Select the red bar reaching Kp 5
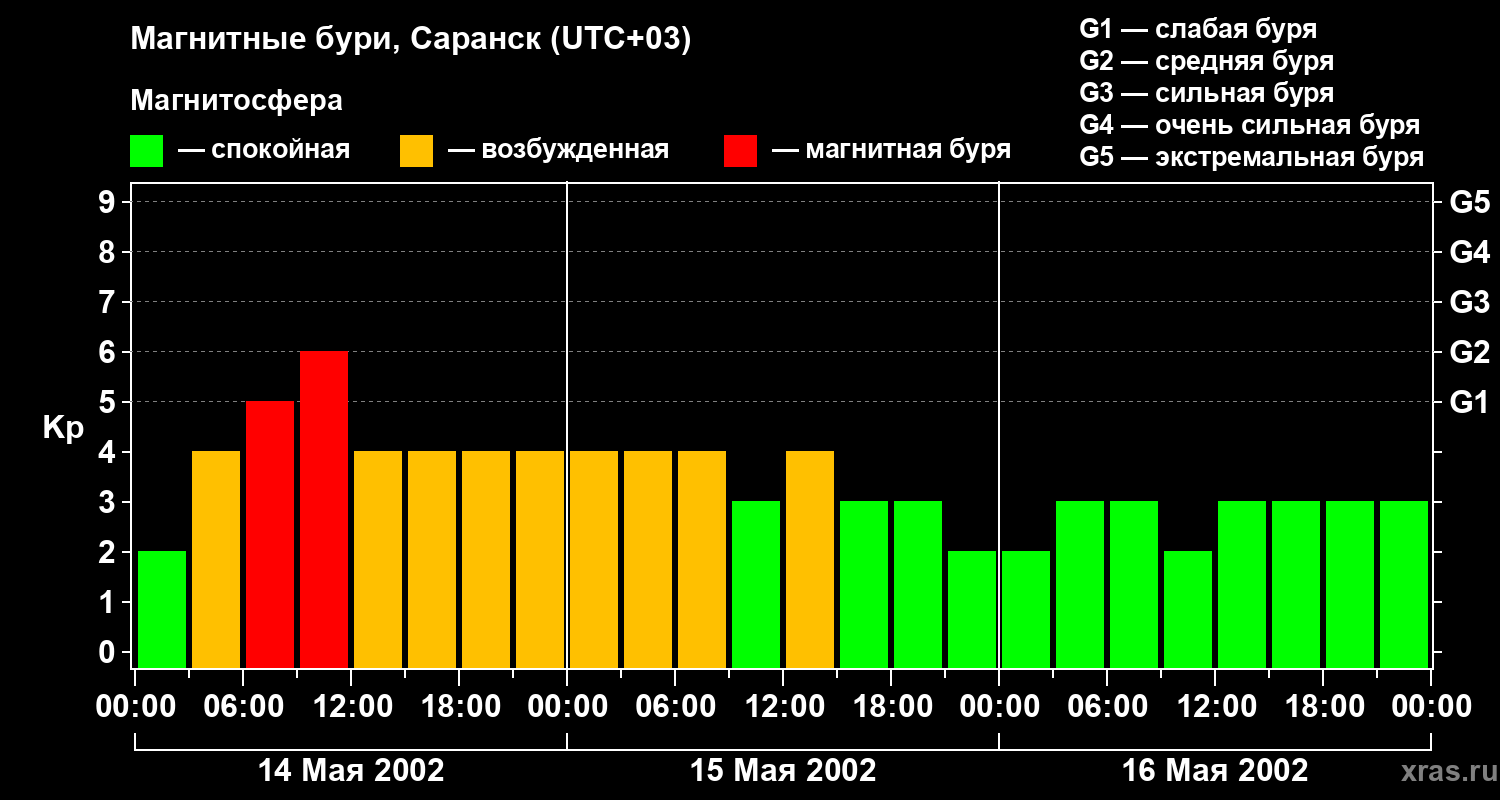This screenshot has height=800, width=1500. (x=270, y=533)
